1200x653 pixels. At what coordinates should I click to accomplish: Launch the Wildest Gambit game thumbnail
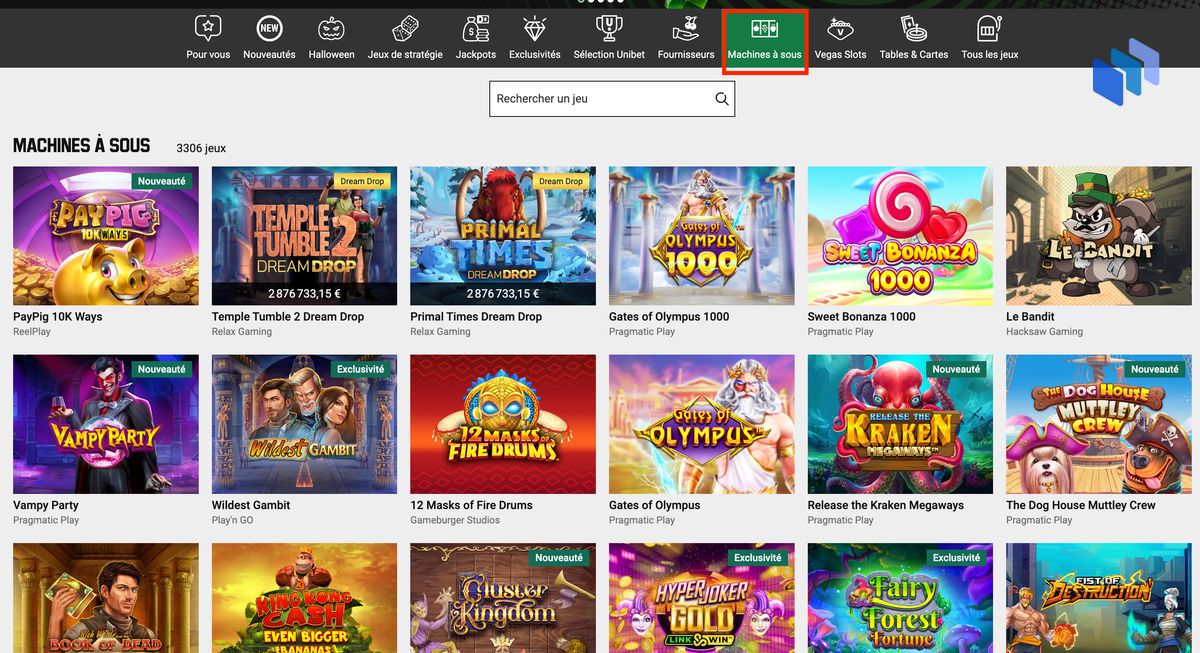(304, 424)
